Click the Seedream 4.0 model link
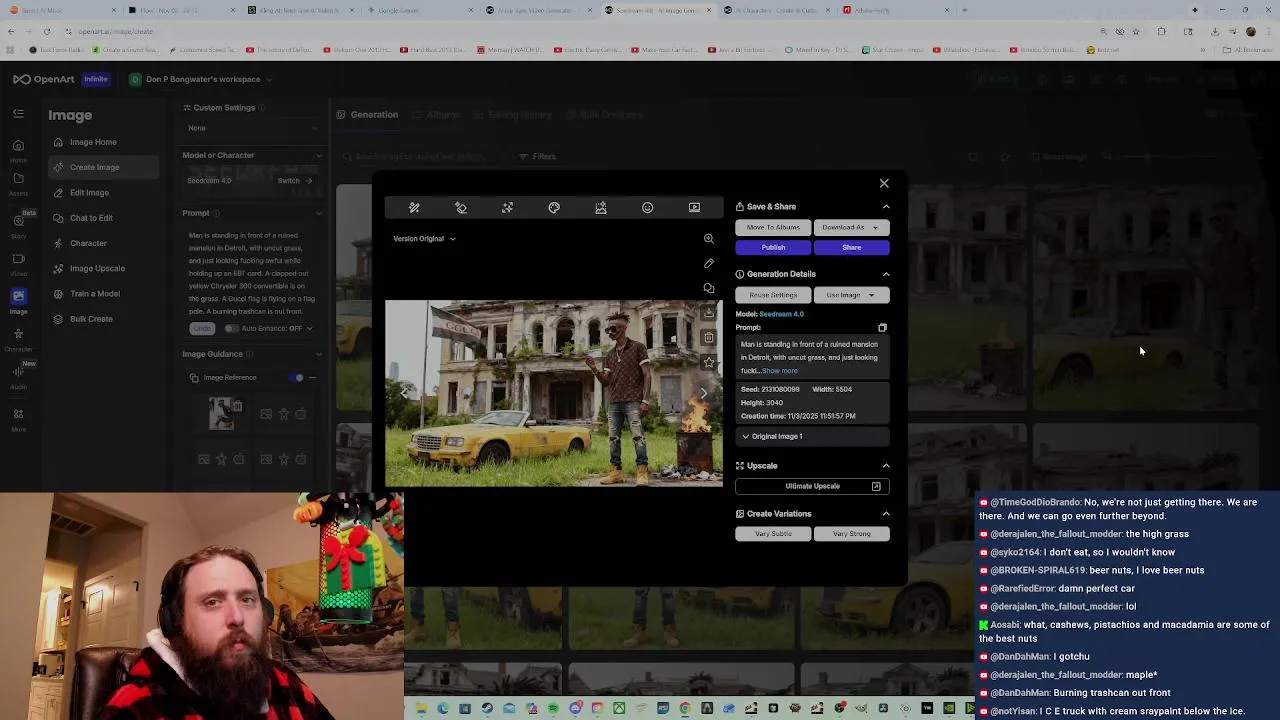The height and width of the screenshot is (720, 1280). click(x=781, y=314)
